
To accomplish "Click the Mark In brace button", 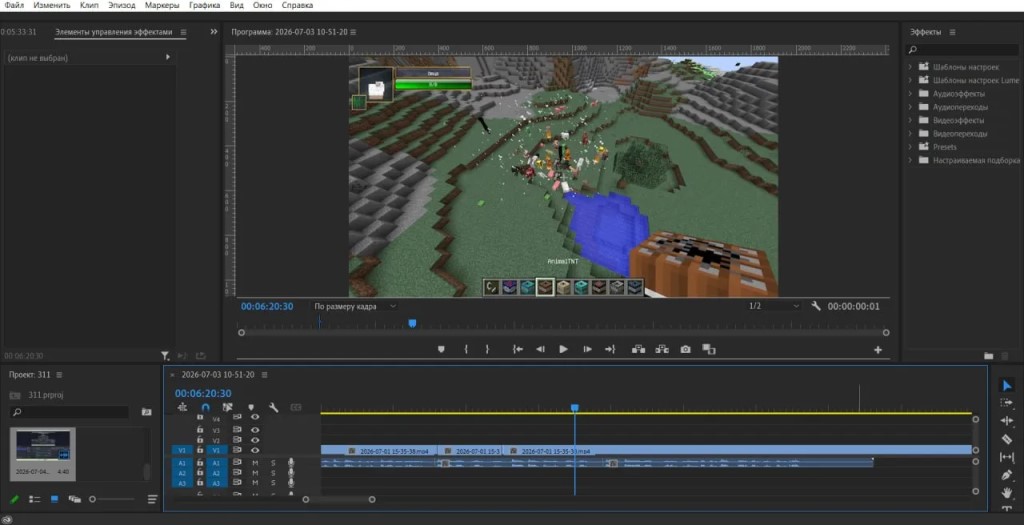I will 466,349.
